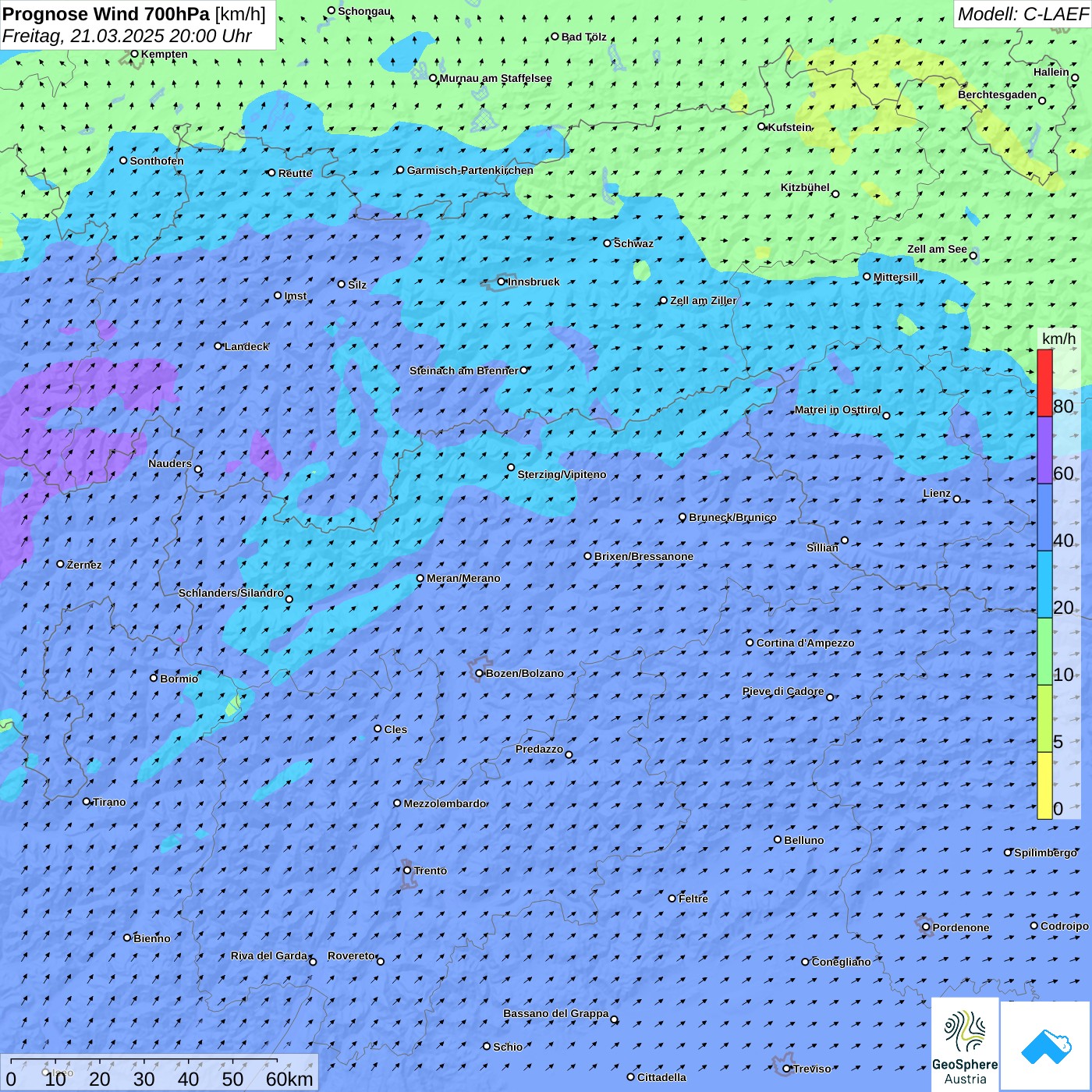This screenshot has height=1092, width=1092.
Task: Click the 'Murnau am Staffelsee' label
Action: pyautogui.click(x=495, y=79)
